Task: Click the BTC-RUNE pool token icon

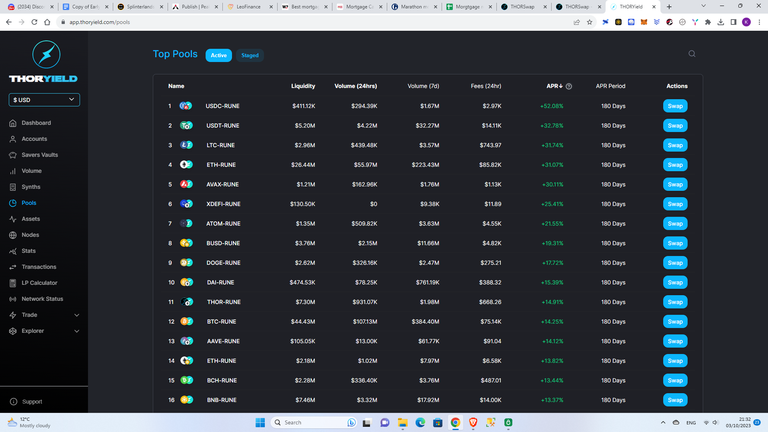Action: (187, 321)
